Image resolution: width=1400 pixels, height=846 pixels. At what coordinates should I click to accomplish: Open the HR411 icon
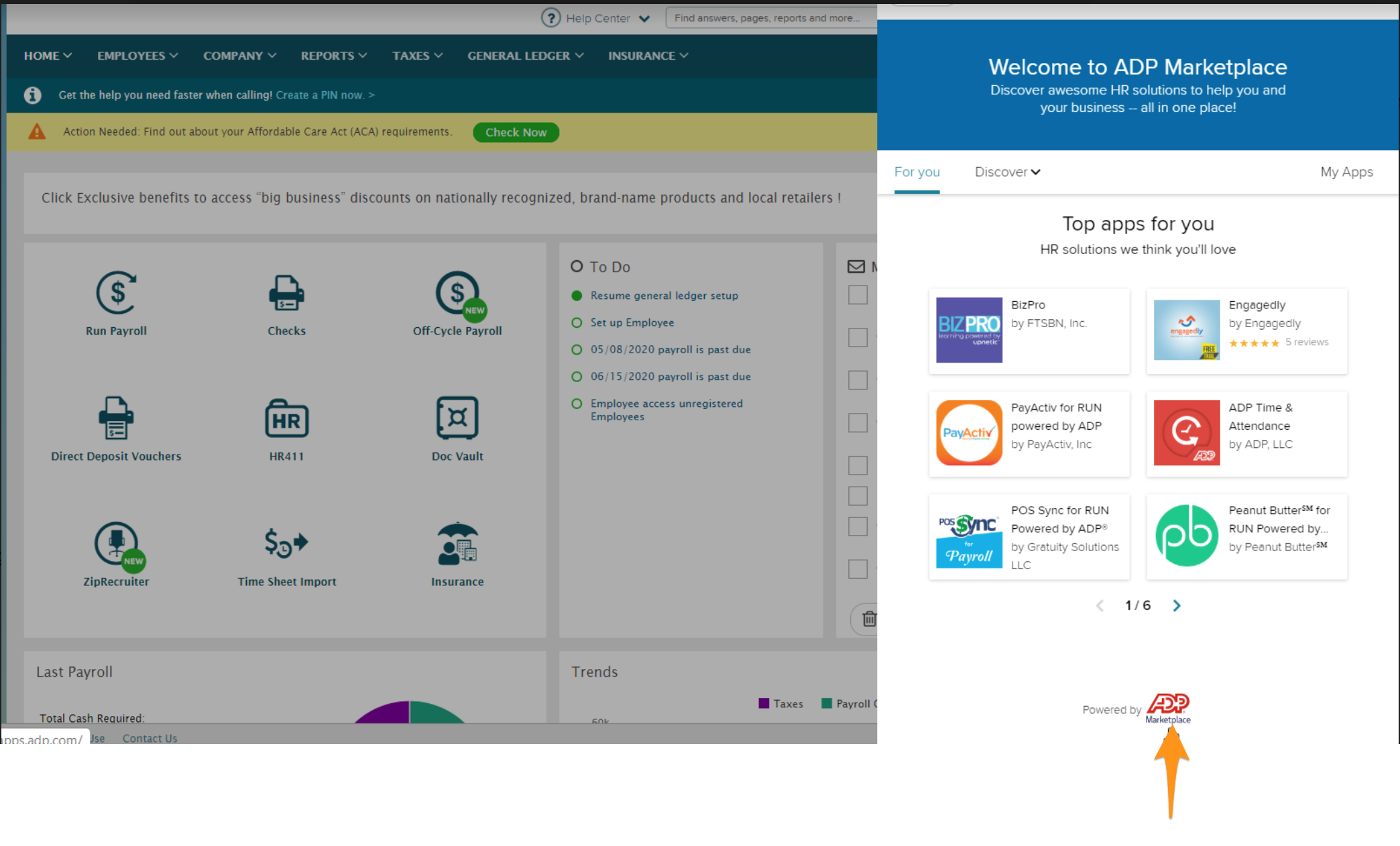click(286, 419)
